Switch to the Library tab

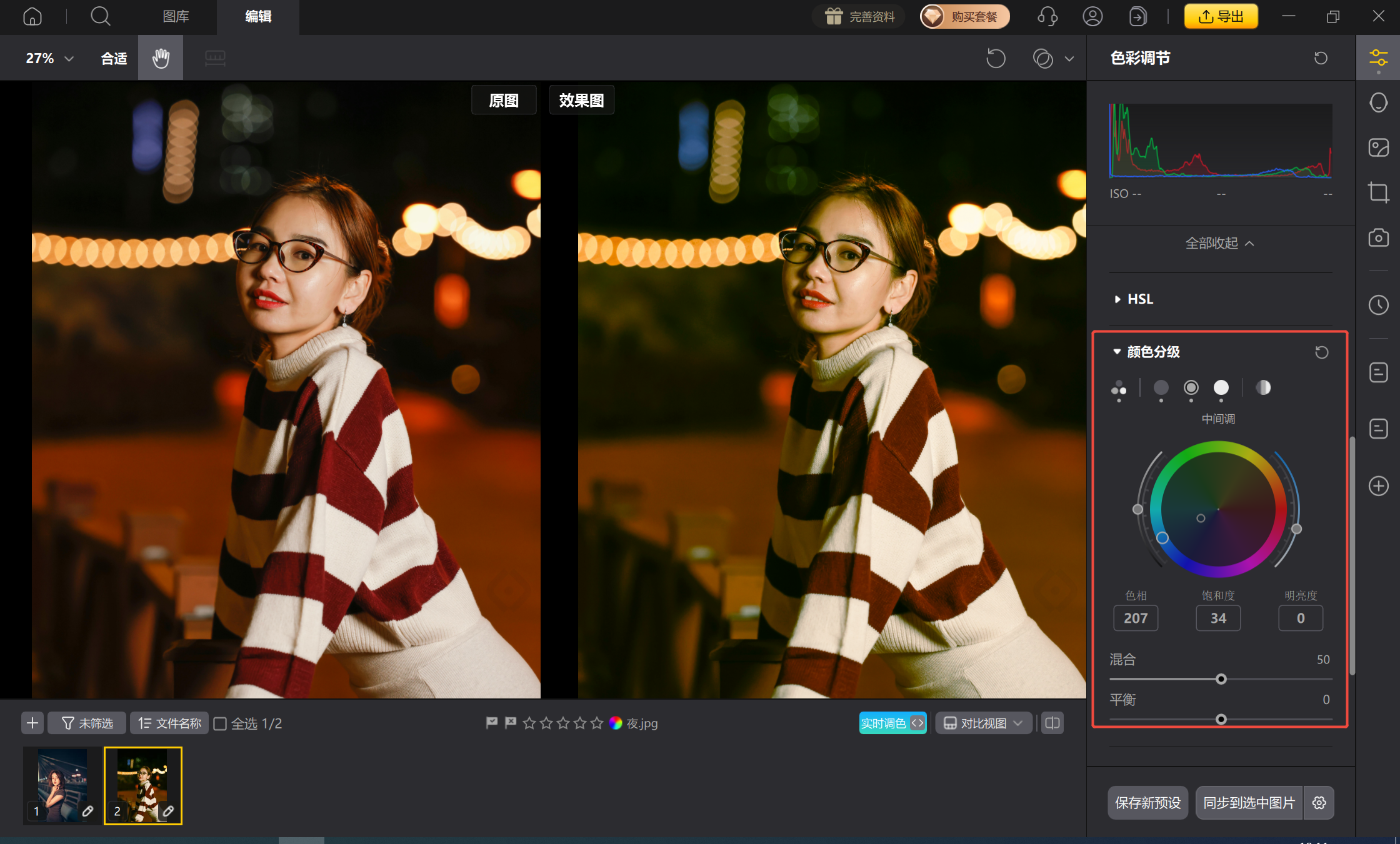click(x=176, y=17)
